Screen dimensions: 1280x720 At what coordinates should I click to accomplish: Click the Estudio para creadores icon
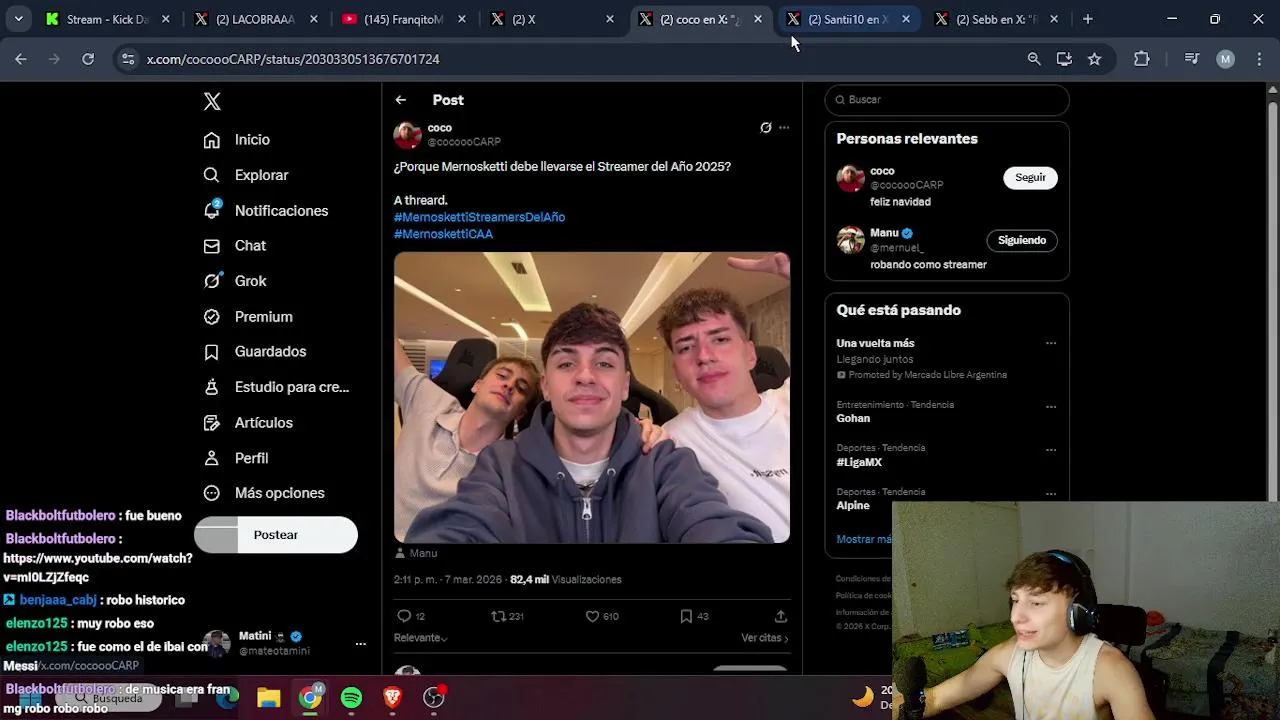pos(211,387)
